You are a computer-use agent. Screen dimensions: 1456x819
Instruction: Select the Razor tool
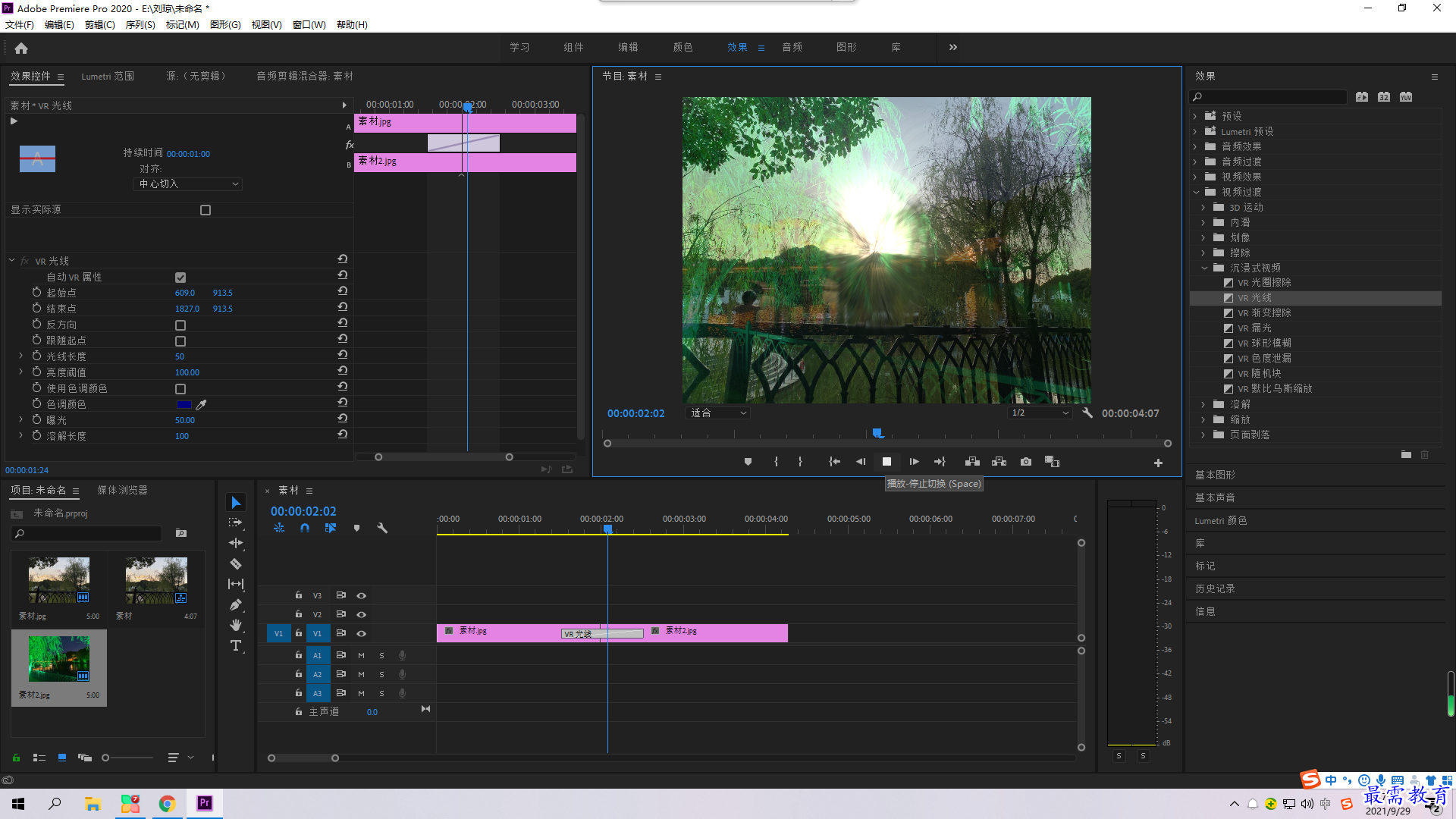pos(236,563)
